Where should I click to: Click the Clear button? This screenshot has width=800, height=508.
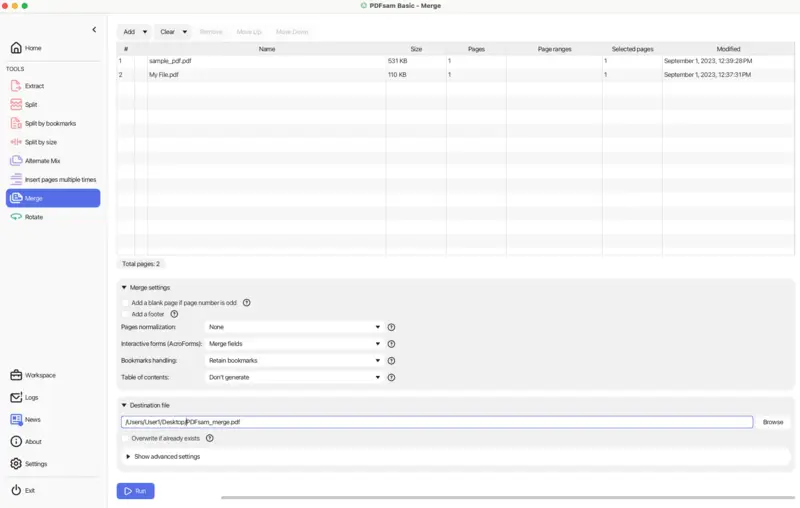[167, 32]
